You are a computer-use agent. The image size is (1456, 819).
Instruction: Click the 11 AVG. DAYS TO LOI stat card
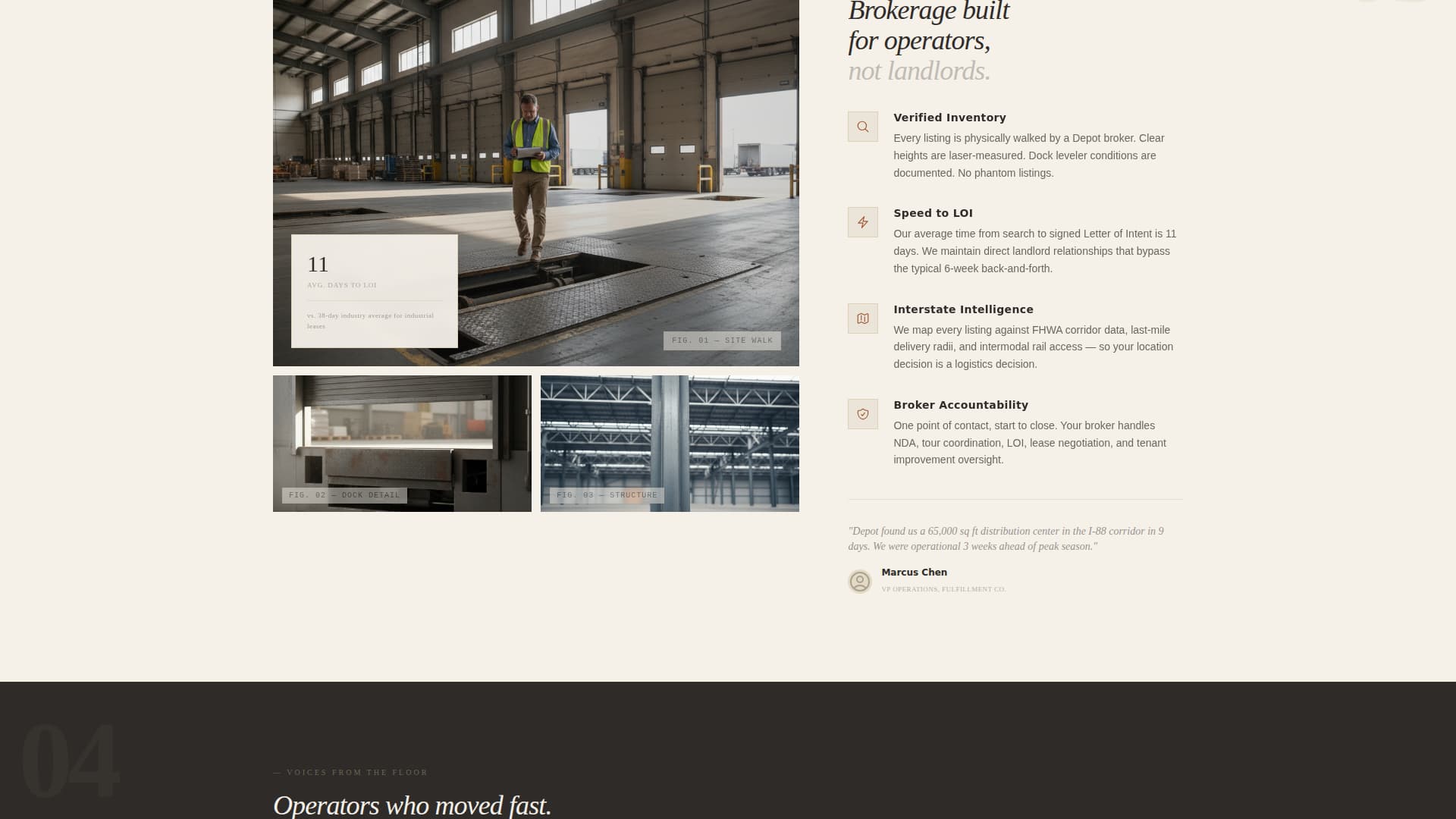(375, 292)
